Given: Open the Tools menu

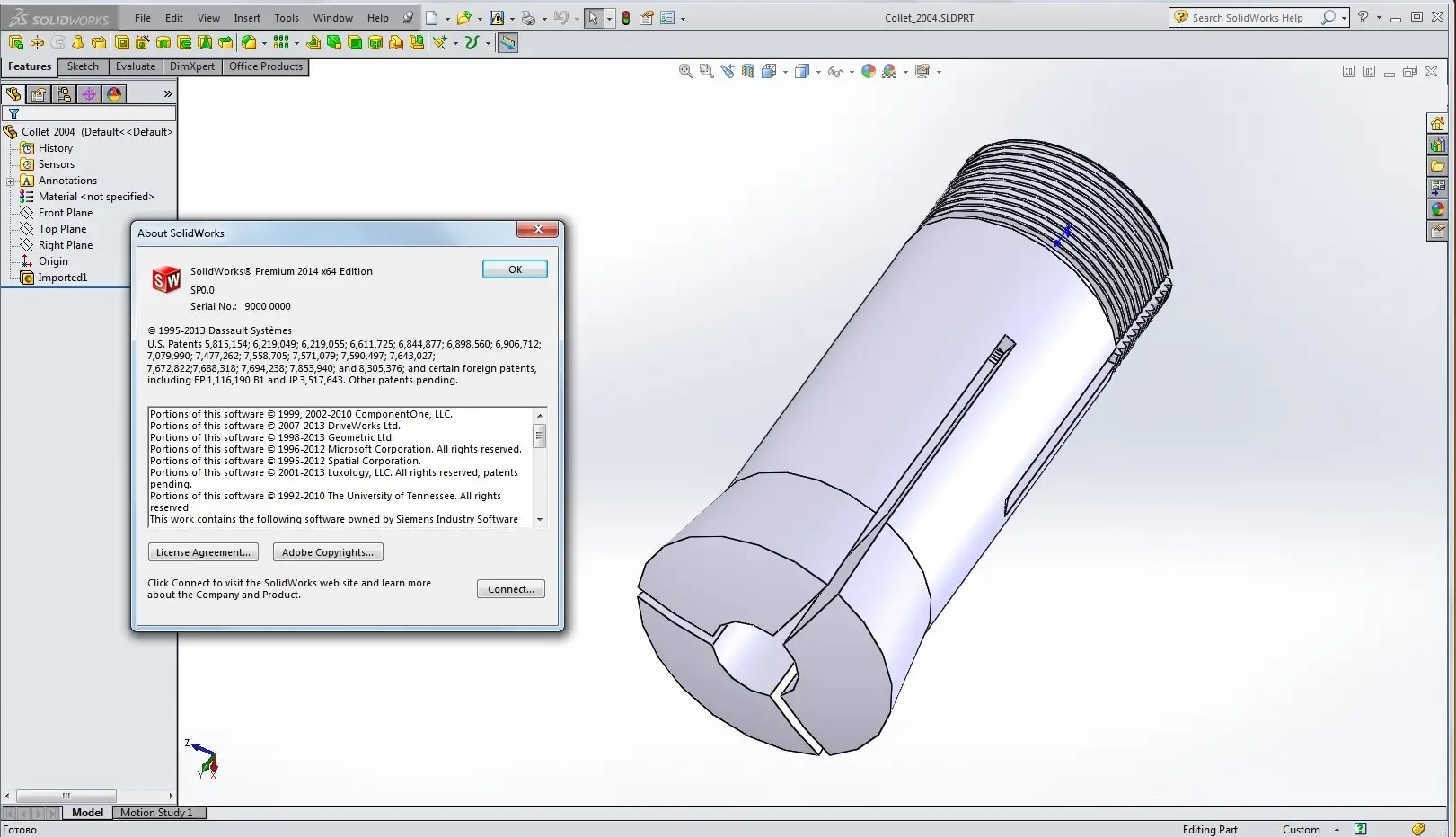Looking at the screenshot, I should 287,18.
